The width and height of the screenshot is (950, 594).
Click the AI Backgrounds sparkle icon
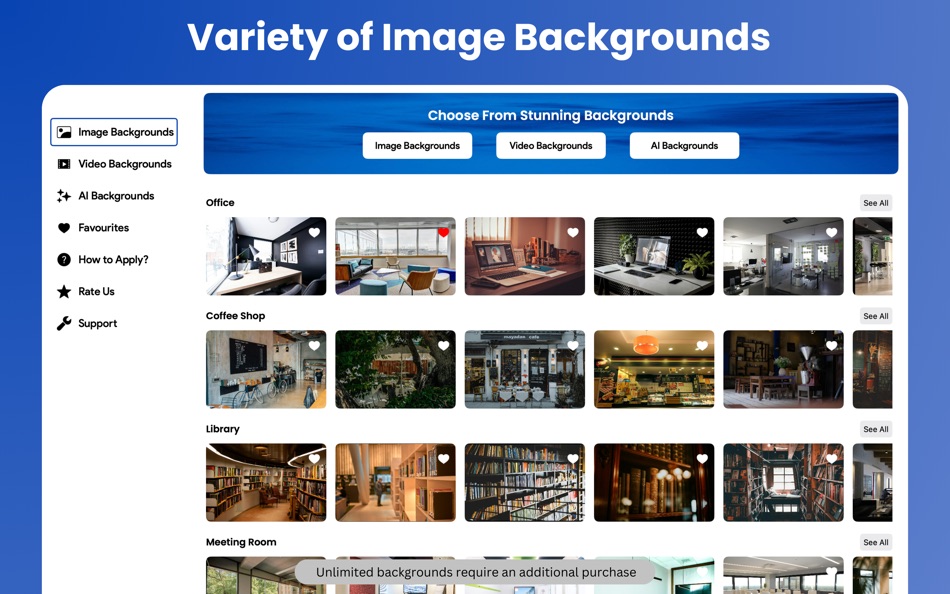(64, 196)
